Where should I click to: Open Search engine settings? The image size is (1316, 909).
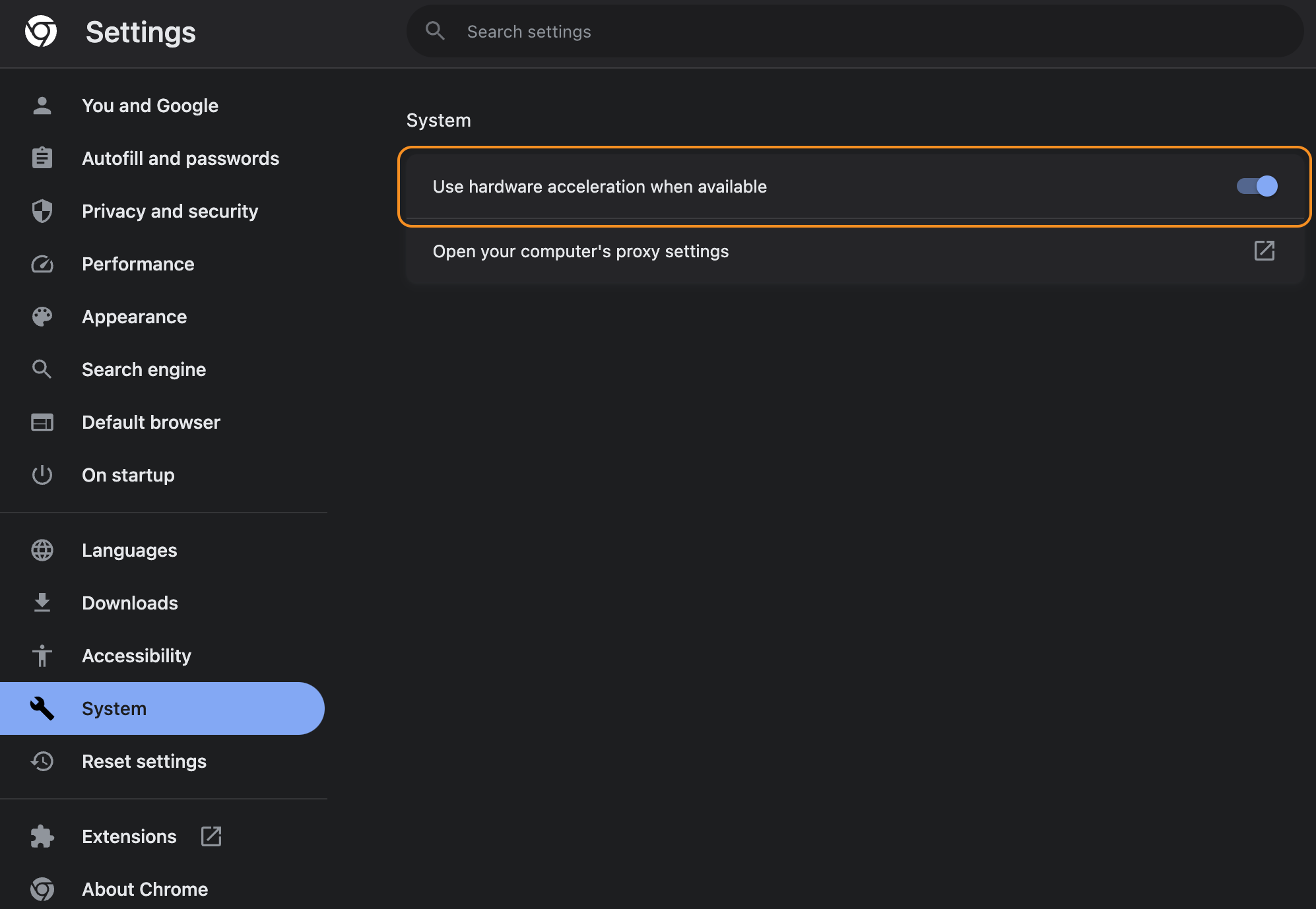tap(144, 369)
